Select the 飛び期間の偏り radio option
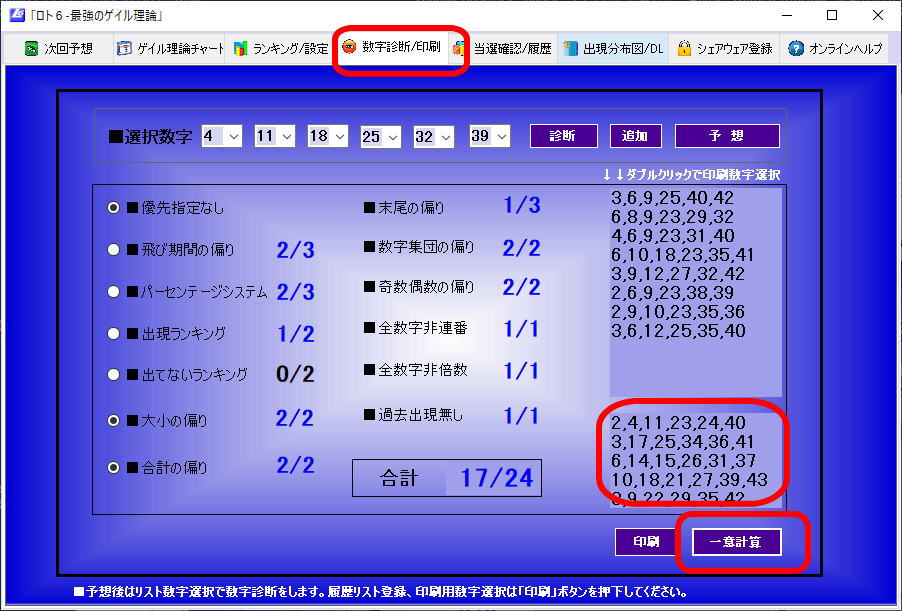The height and width of the screenshot is (611, 902). (x=114, y=250)
